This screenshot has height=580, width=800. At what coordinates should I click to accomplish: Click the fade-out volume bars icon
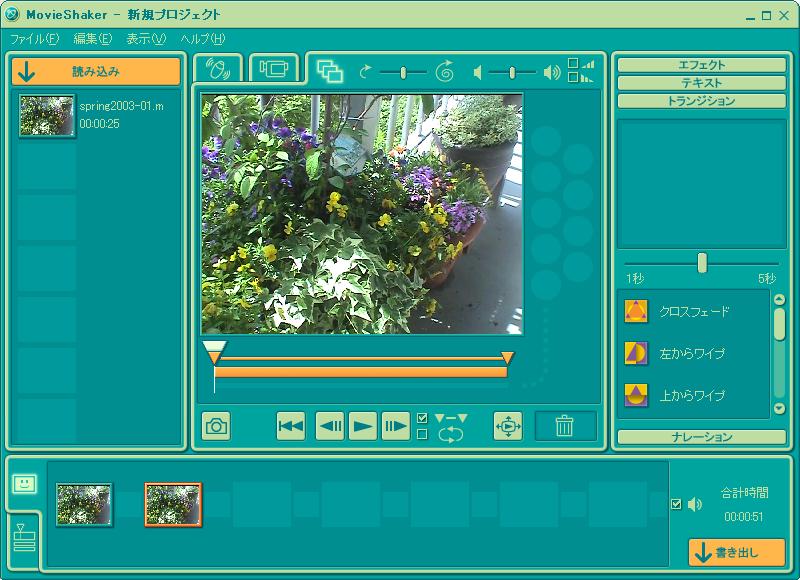[x=588, y=78]
